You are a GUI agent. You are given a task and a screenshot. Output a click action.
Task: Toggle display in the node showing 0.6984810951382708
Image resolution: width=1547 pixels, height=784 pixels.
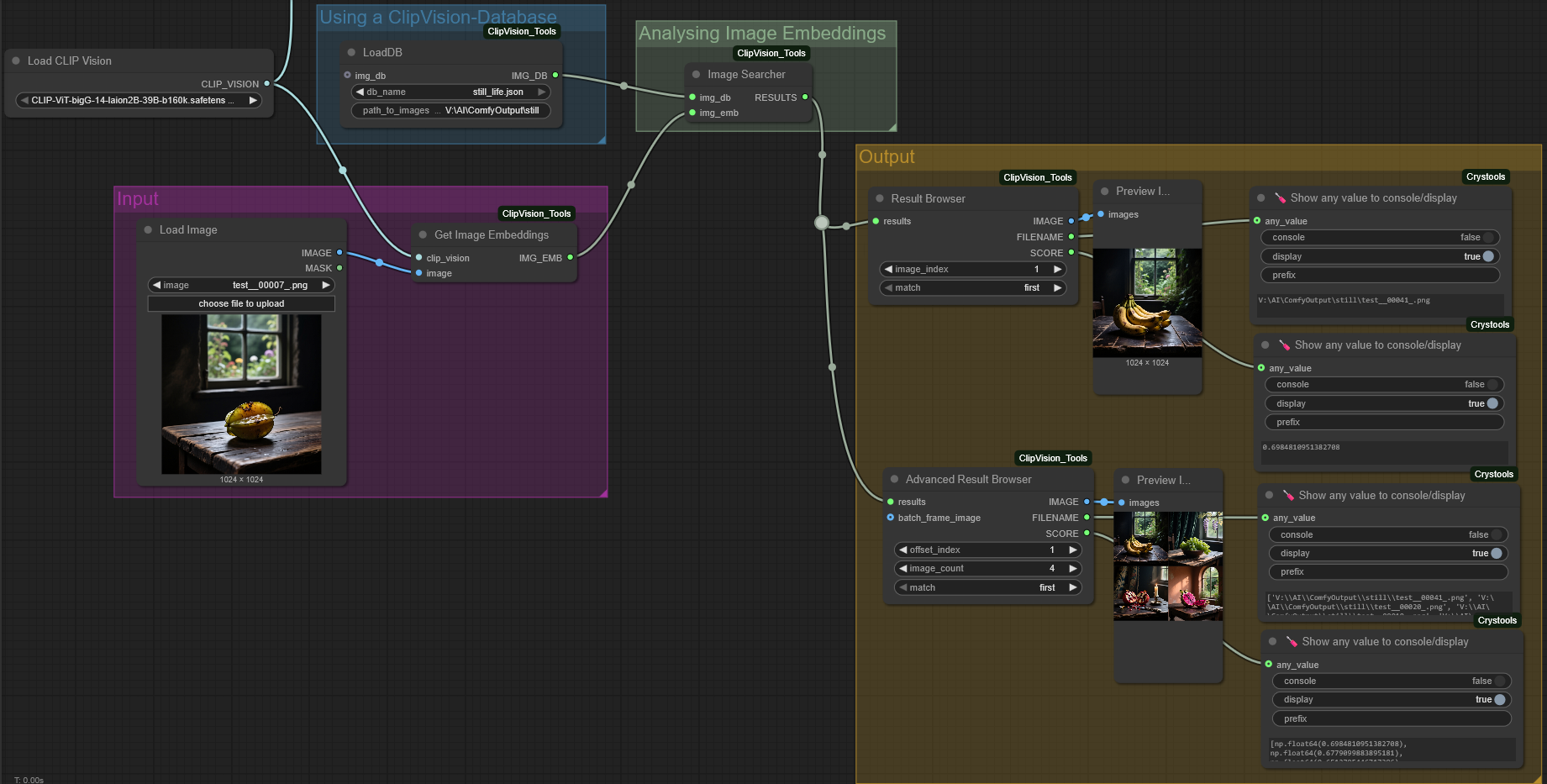[1384, 403]
